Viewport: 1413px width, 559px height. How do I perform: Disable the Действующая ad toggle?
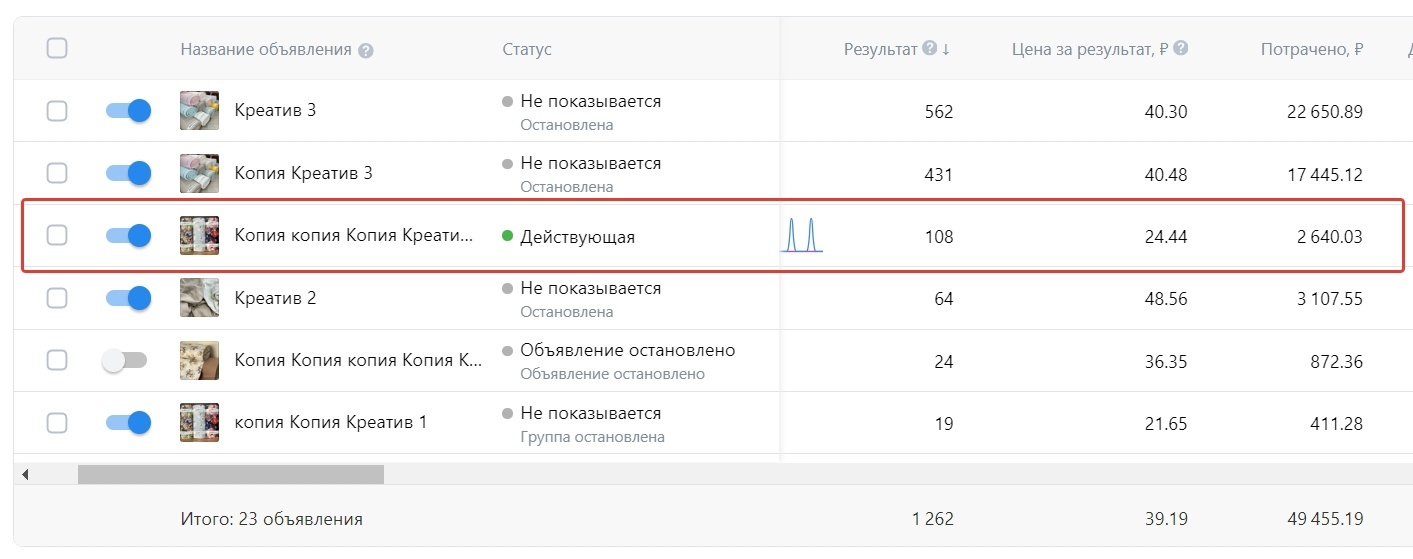[x=128, y=236]
